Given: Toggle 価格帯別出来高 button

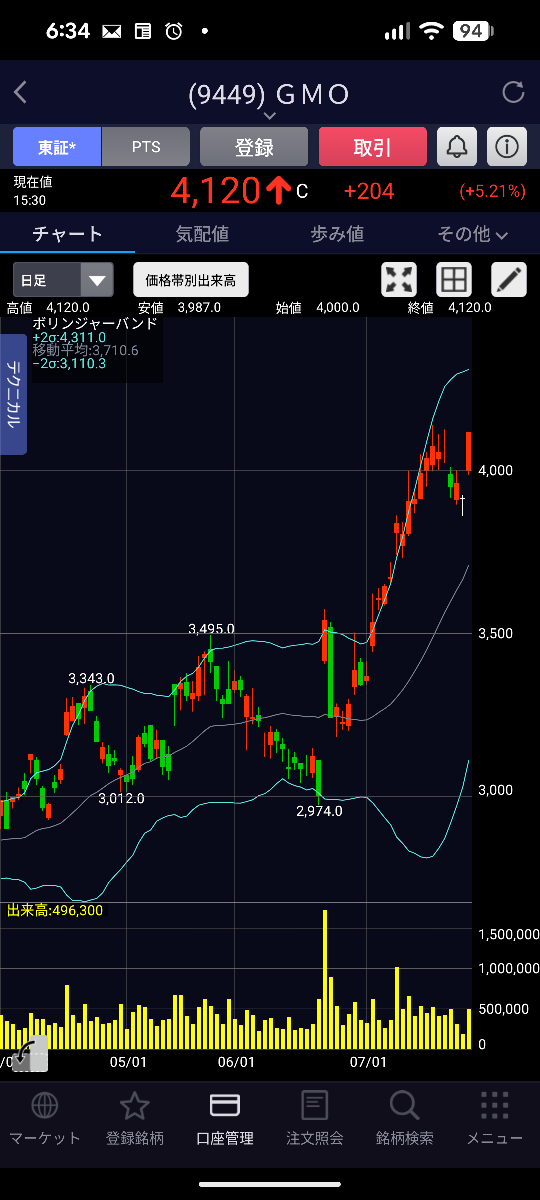Looking at the screenshot, I should tap(190, 280).
